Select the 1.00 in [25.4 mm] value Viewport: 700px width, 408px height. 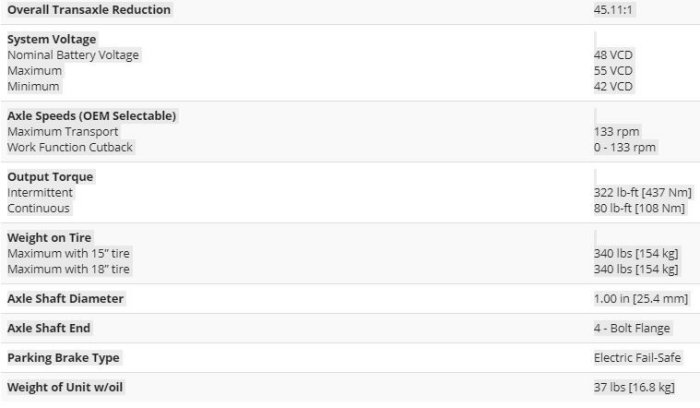point(641,299)
